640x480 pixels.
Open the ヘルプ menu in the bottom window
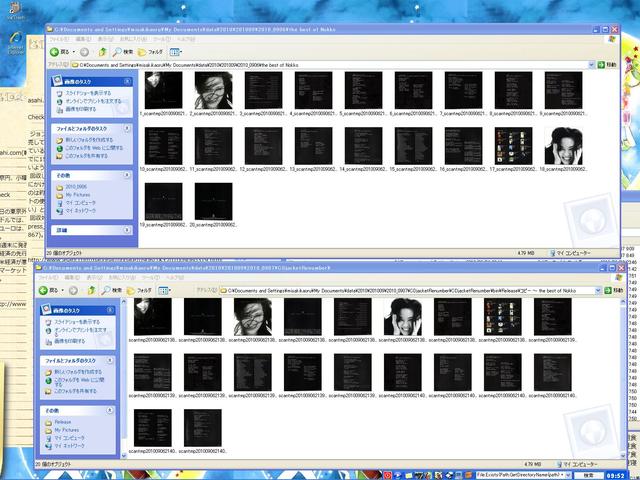pyautogui.click(x=175, y=278)
